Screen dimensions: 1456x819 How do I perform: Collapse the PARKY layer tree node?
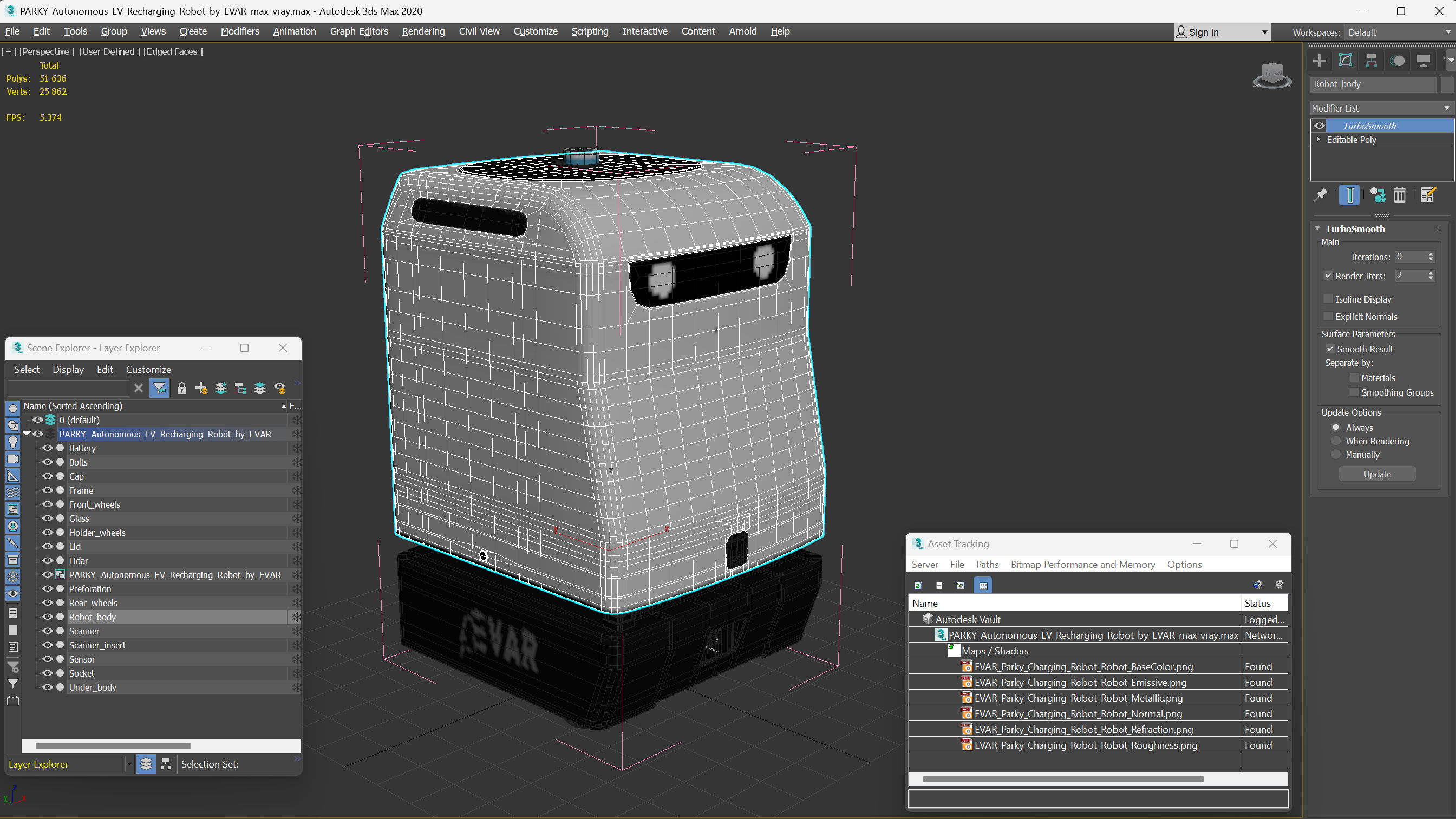pyautogui.click(x=27, y=434)
